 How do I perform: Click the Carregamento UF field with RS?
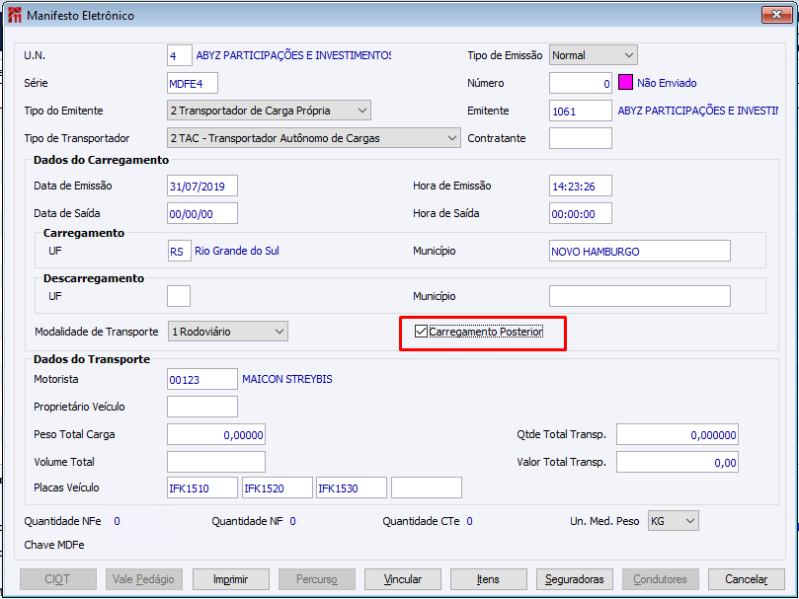pos(179,251)
